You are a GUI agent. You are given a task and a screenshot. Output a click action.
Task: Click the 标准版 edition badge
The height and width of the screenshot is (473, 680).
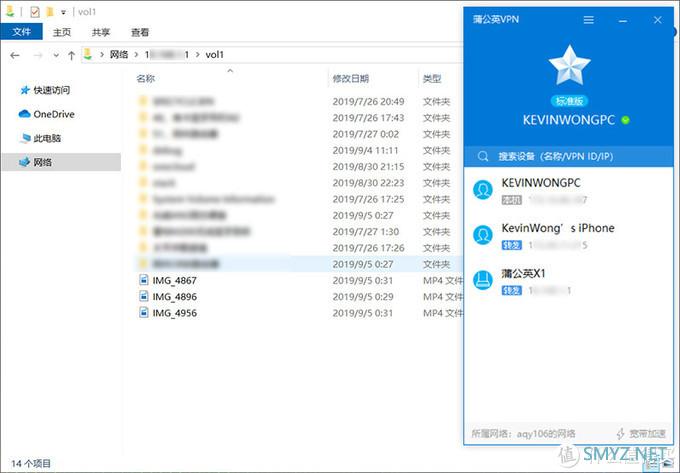(x=569, y=101)
